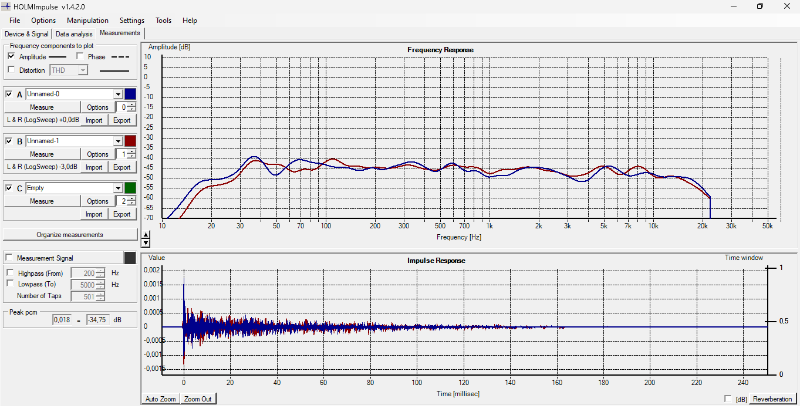Click the Auto Zoom button

point(161,398)
